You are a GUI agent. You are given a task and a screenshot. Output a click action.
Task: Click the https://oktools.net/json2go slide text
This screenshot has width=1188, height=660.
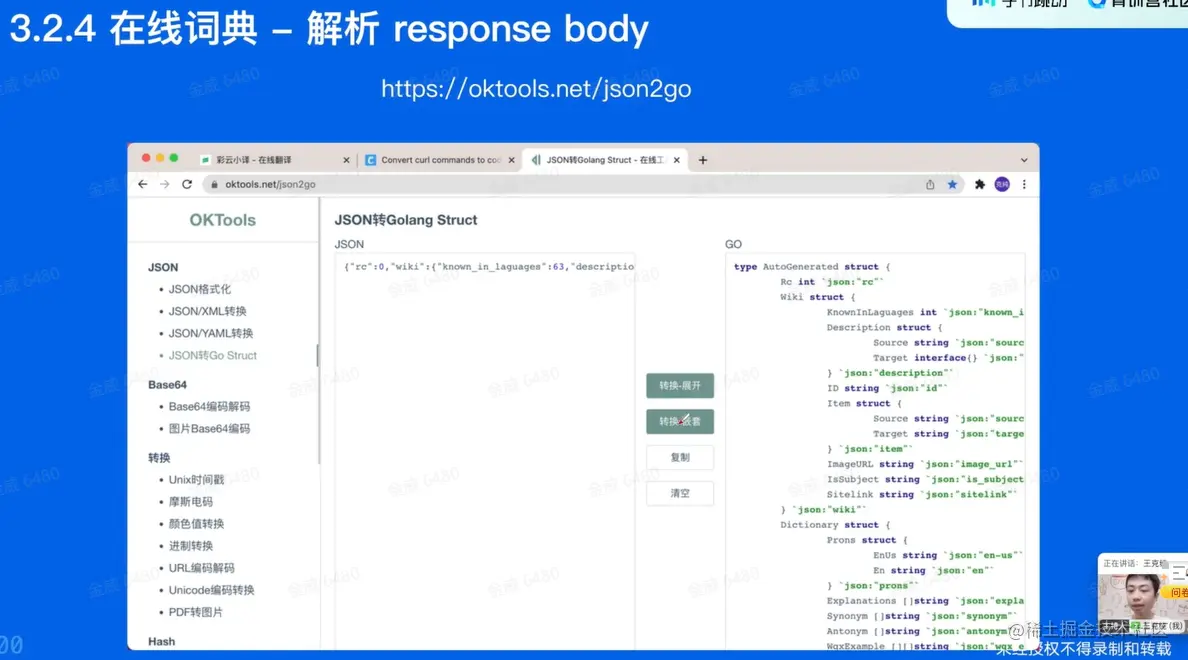(x=536, y=89)
